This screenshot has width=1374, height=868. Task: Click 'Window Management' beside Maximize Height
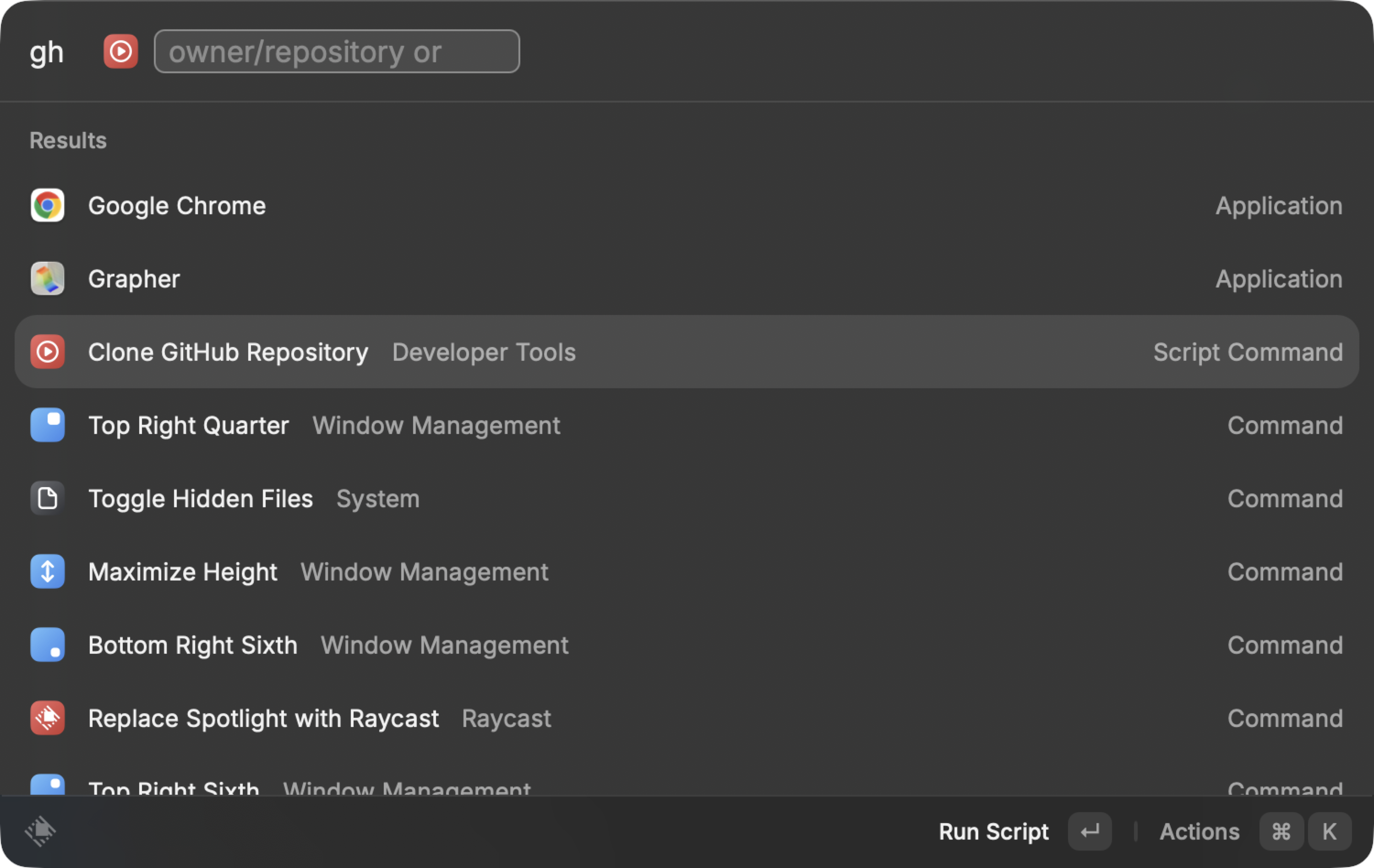[425, 572]
